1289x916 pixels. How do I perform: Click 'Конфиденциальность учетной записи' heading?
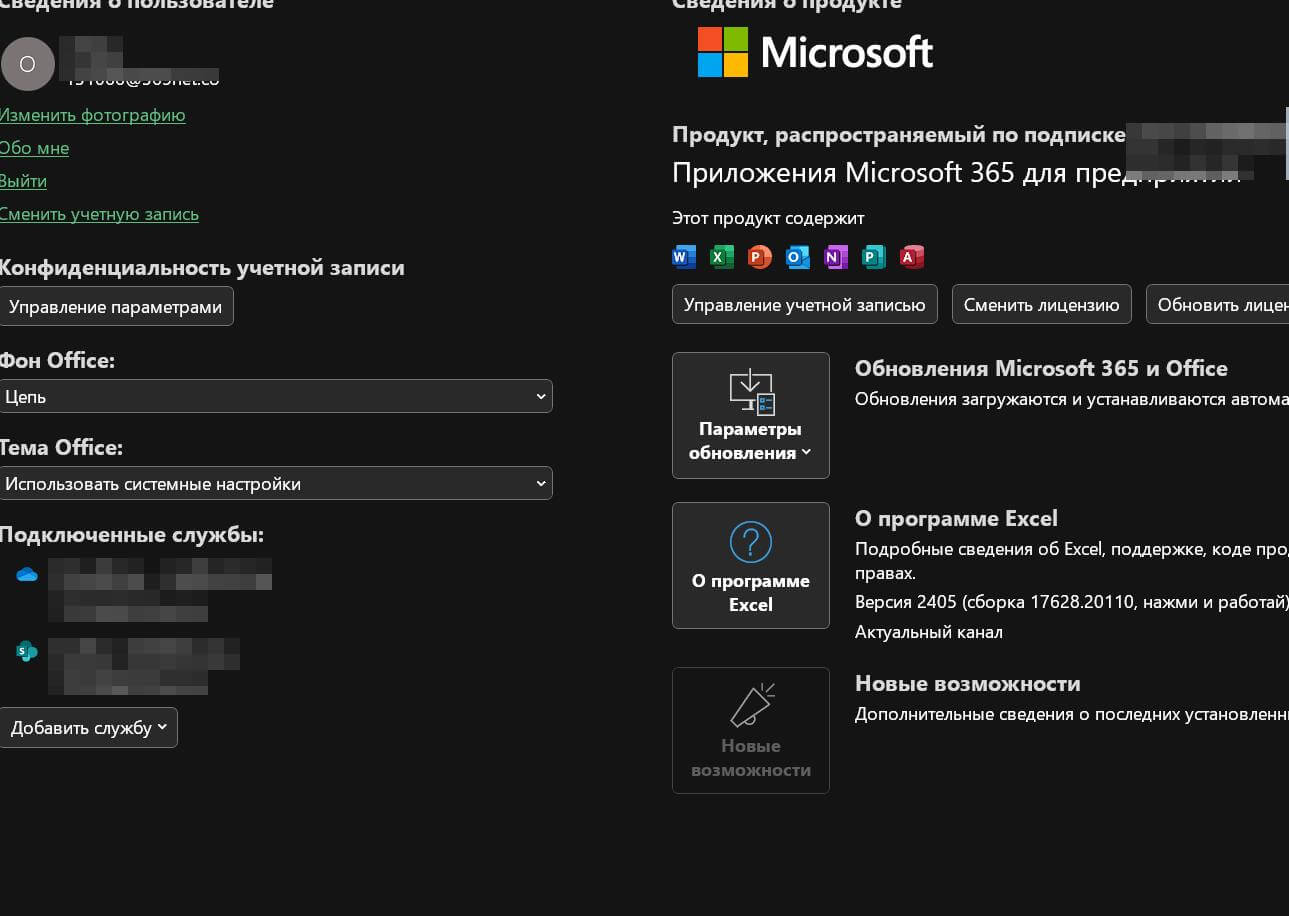[x=202, y=268]
